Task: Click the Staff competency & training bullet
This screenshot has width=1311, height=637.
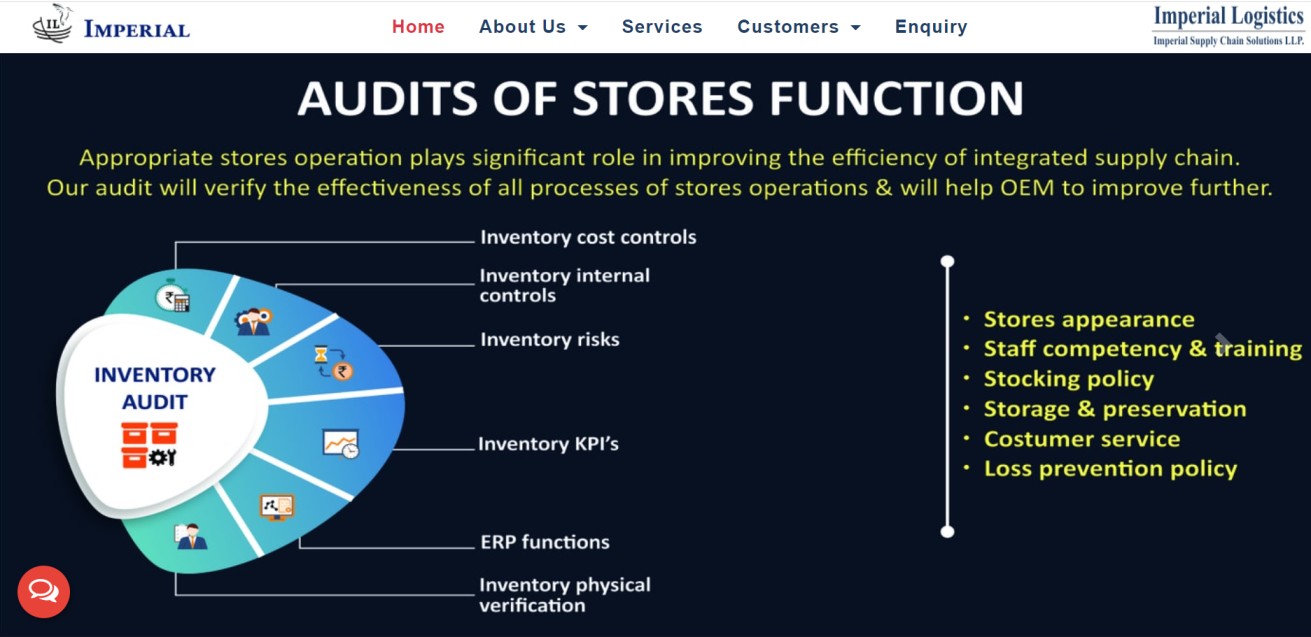Action: click(1143, 349)
